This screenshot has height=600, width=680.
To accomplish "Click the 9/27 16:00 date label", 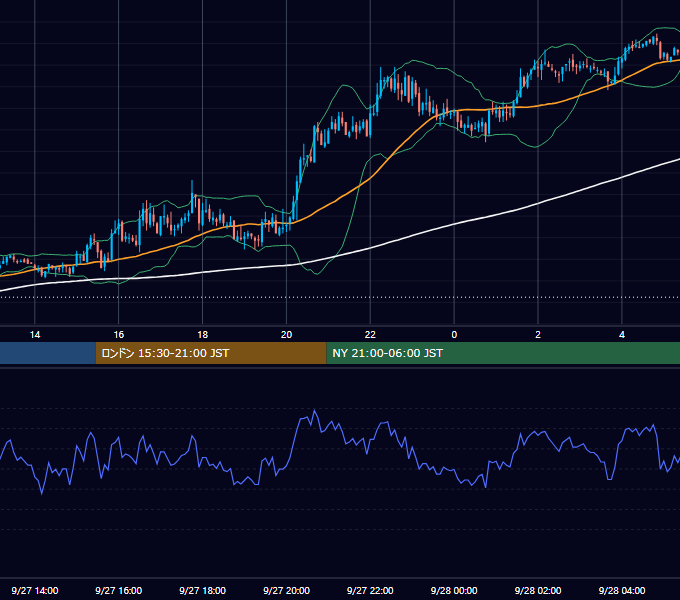I will click(118, 590).
